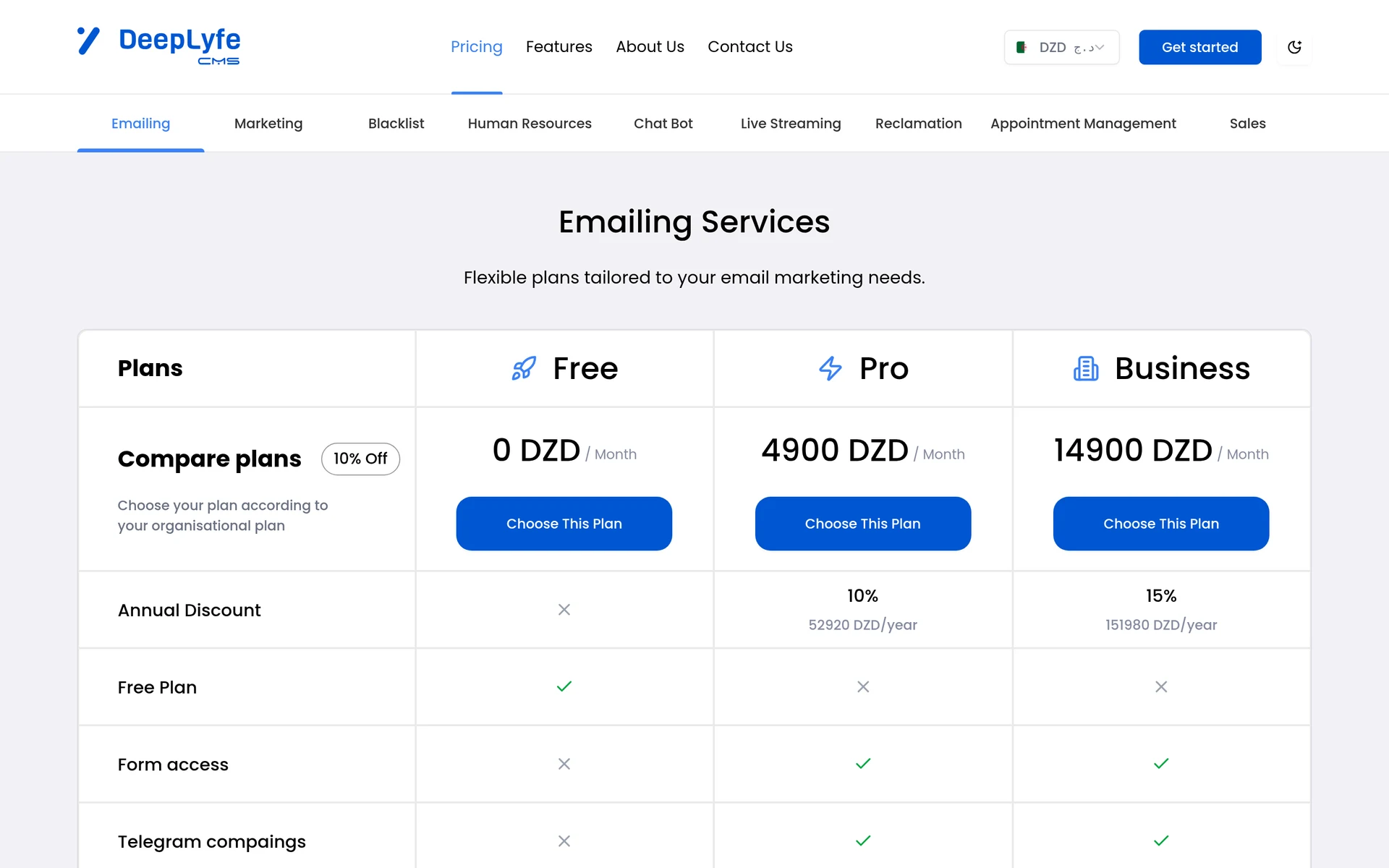Open the Pricing nav item
1389x868 pixels.
tap(476, 47)
